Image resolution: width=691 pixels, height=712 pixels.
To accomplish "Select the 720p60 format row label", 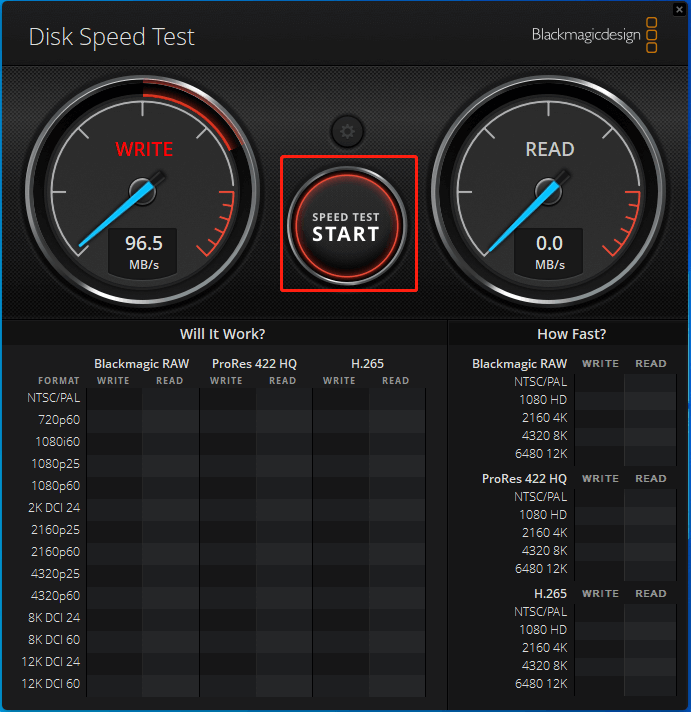I will pos(59,420).
